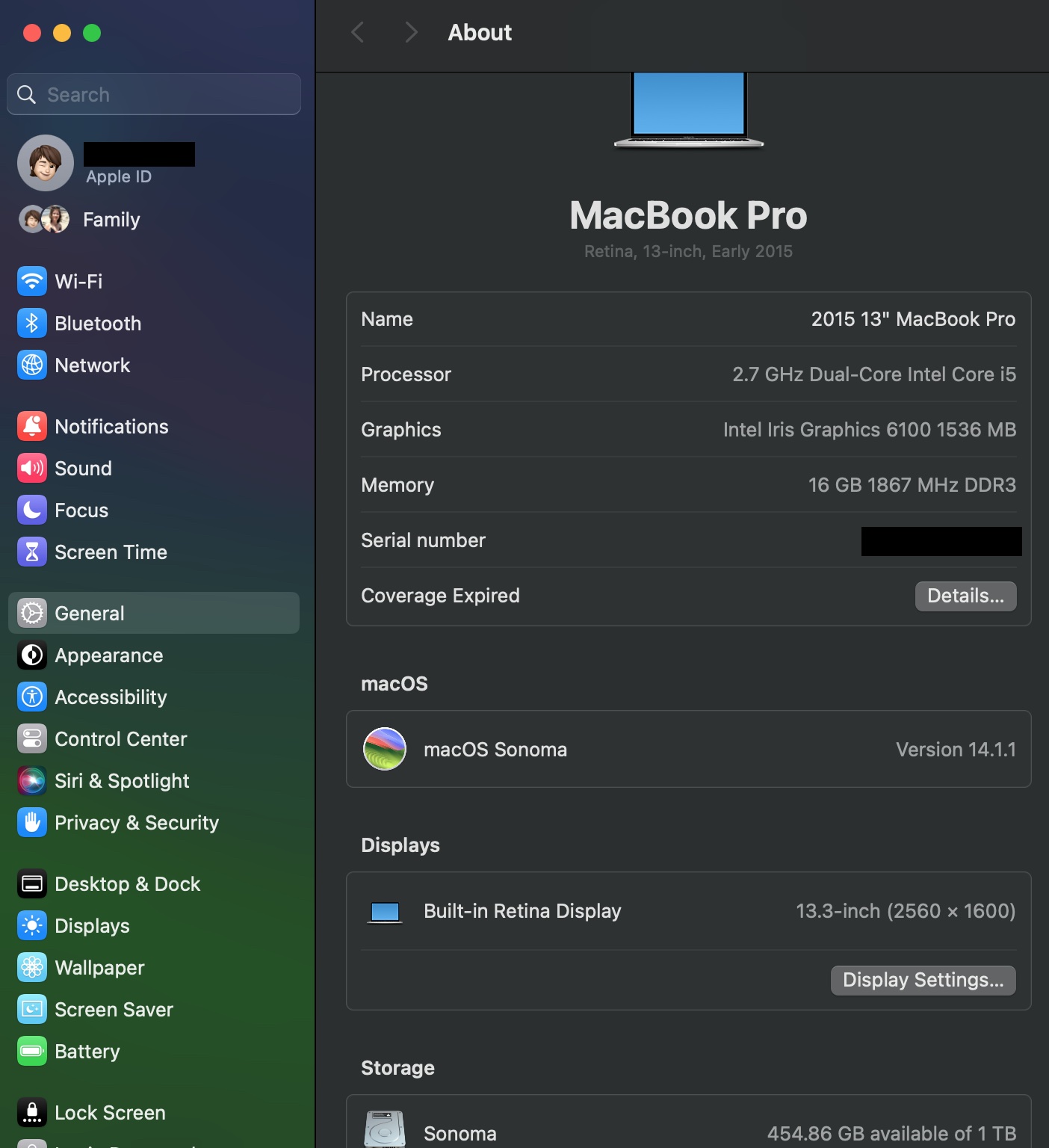
Task: Click '13.3-inch (2560 × 1600)' display text
Action: coord(906,911)
